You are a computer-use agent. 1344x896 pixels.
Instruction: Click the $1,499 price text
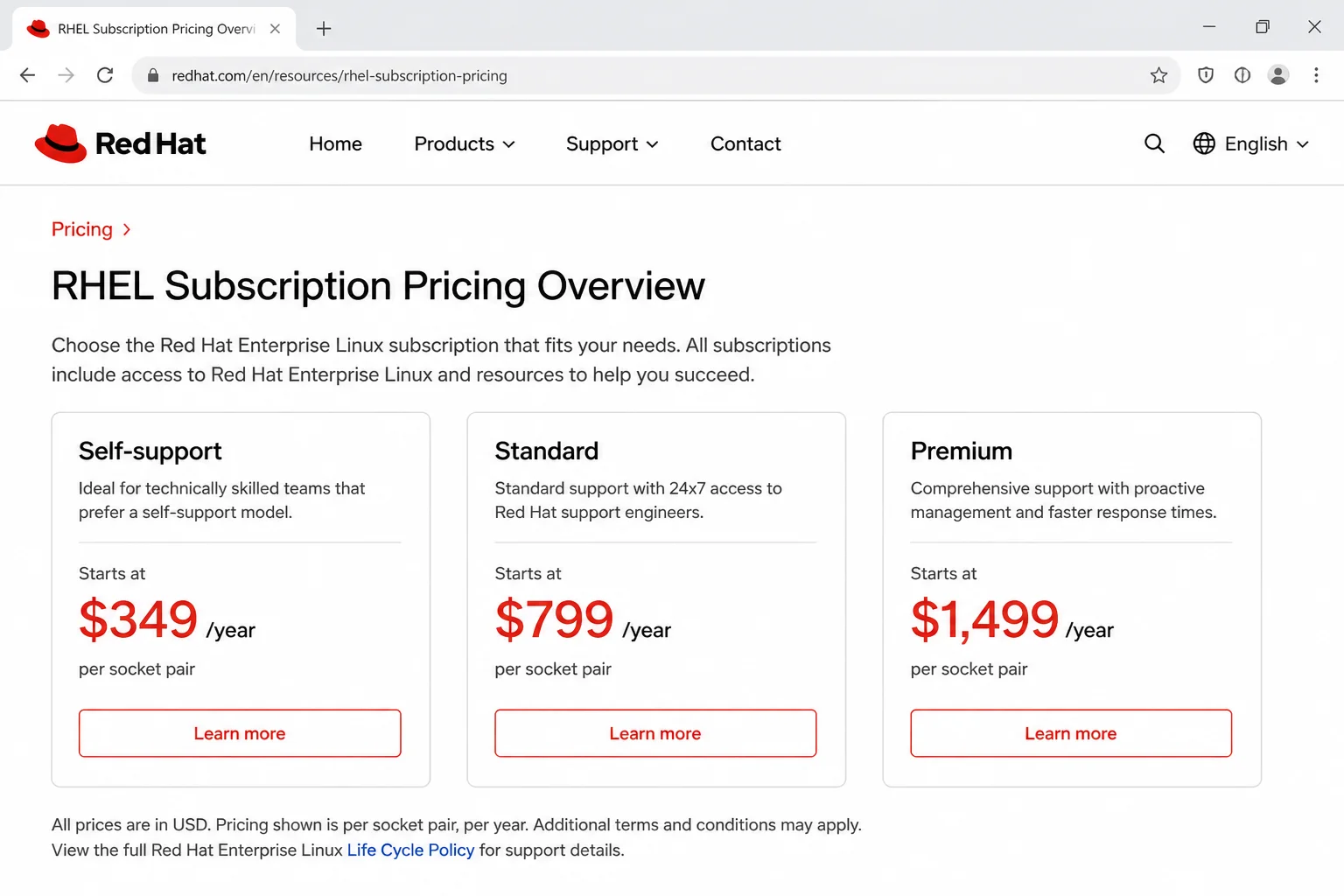point(984,619)
